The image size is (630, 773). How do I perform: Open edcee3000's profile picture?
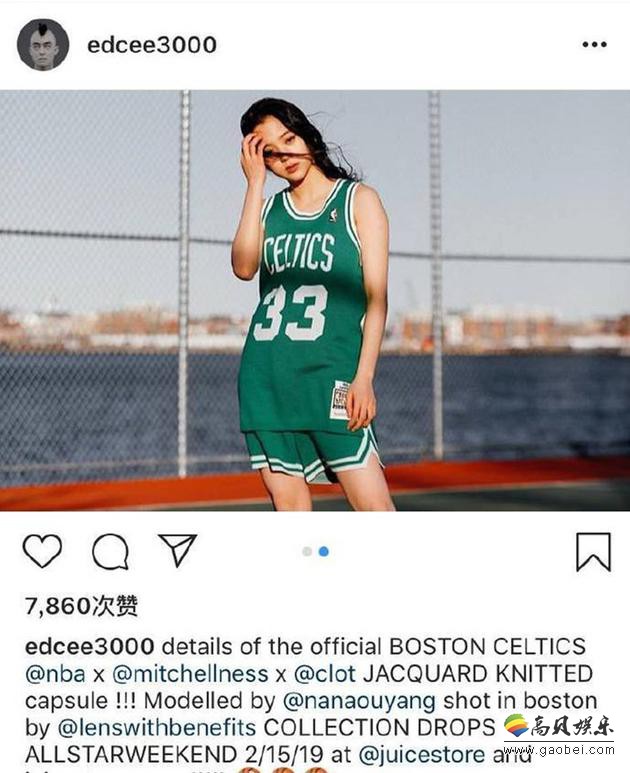[x=43, y=45]
